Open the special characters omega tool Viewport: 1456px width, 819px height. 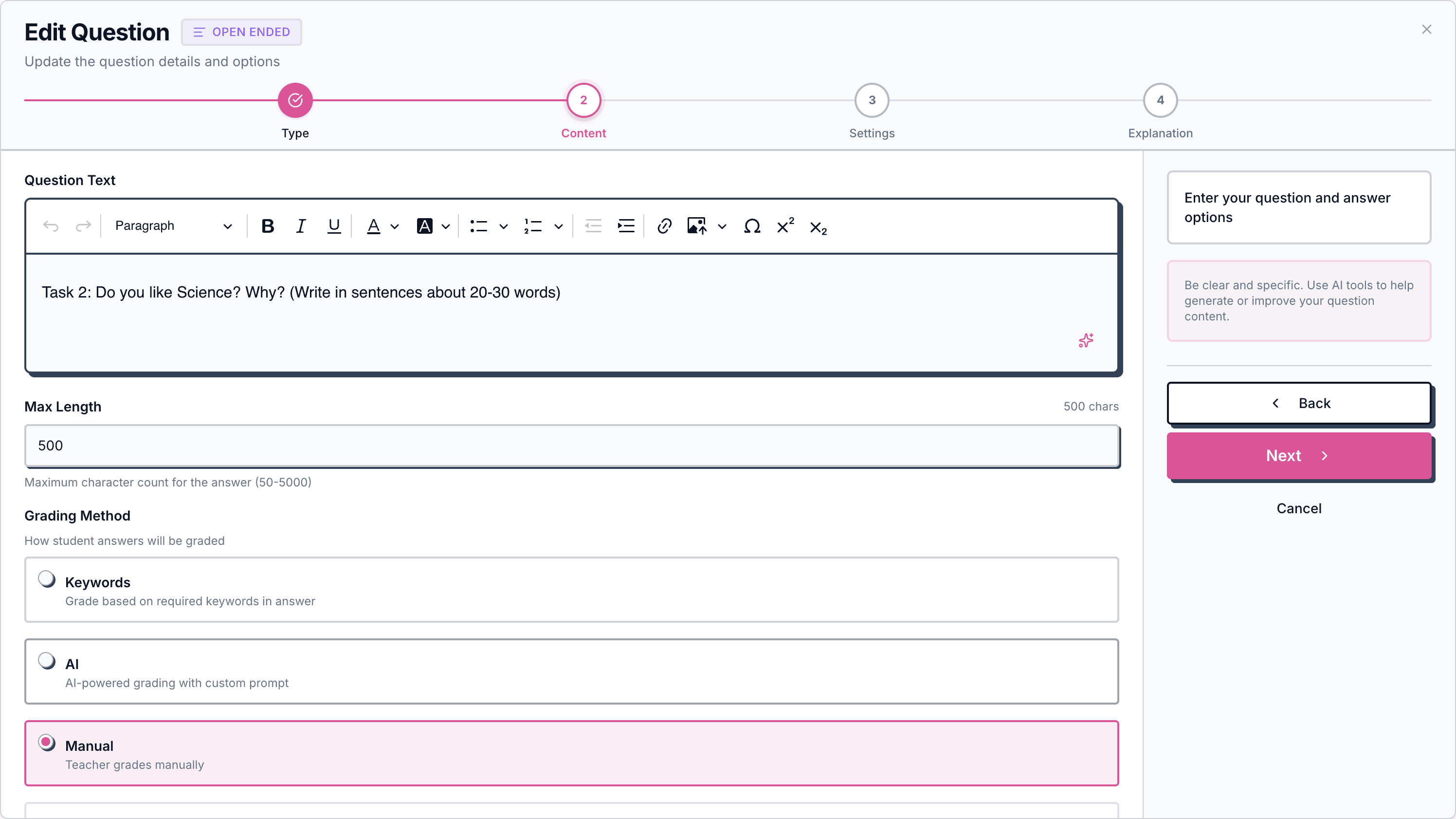pyautogui.click(x=752, y=226)
